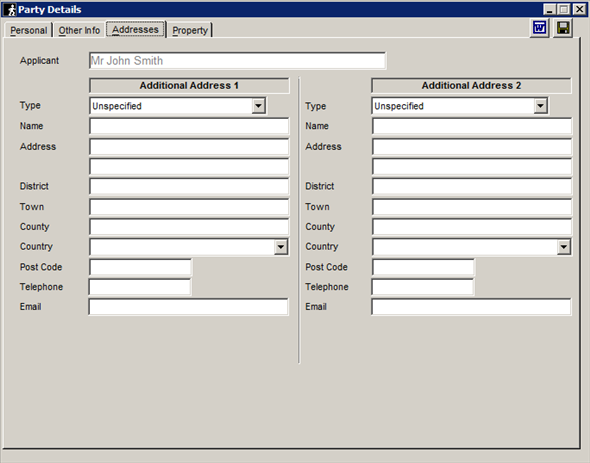Click the floppy disk save icon
This screenshot has width=590, height=463.
563,28
